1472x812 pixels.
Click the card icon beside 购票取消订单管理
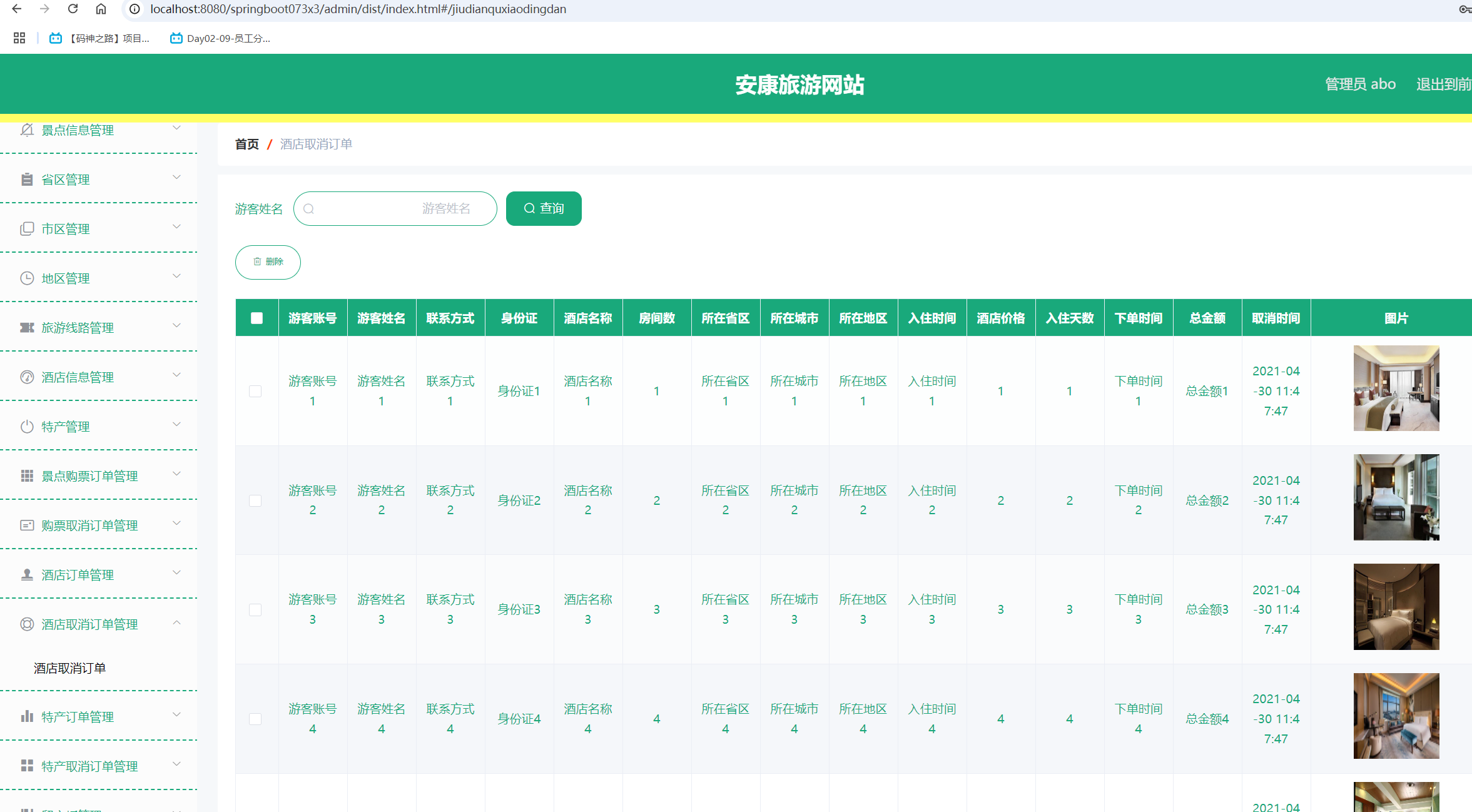pyautogui.click(x=27, y=525)
